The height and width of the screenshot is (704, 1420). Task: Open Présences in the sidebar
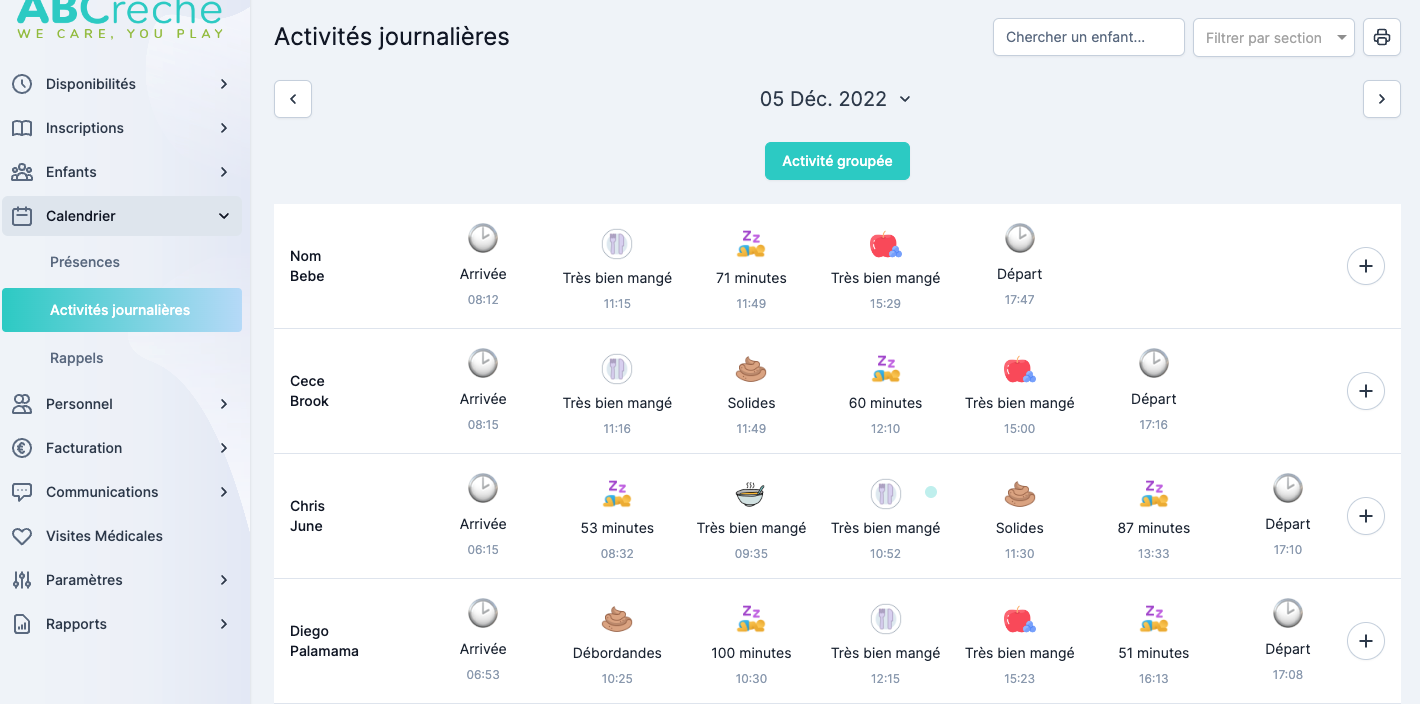(x=85, y=262)
